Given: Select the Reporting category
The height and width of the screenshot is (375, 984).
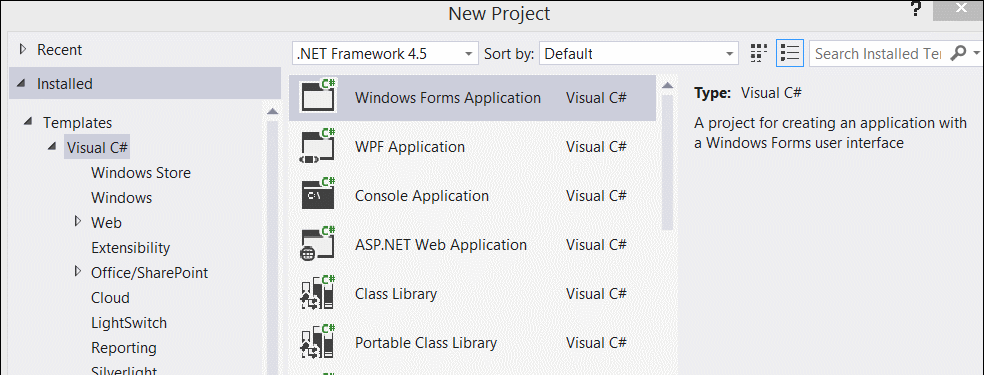Looking at the screenshot, I should click(x=124, y=348).
